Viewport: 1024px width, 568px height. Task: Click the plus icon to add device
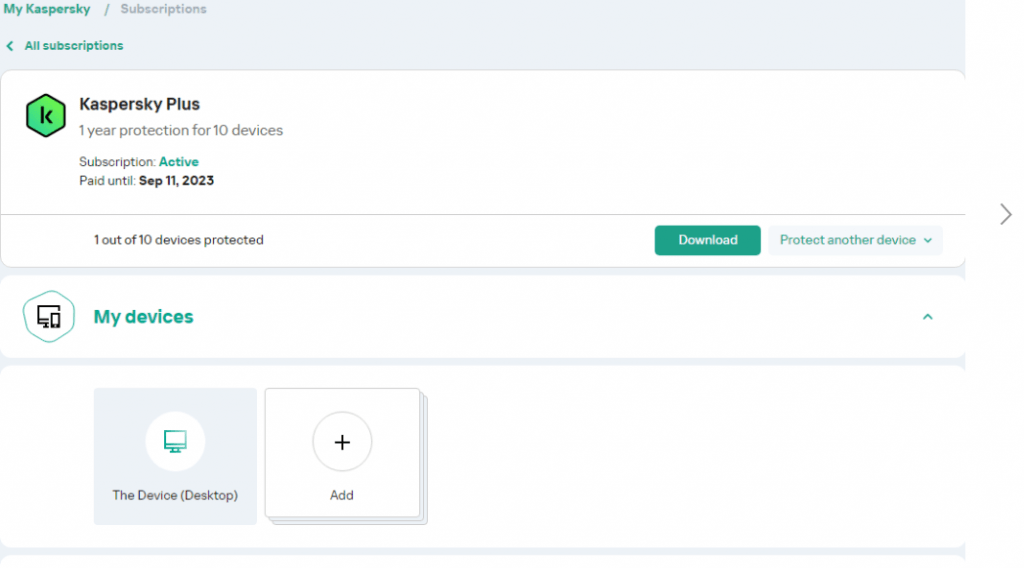click(342, 442)
